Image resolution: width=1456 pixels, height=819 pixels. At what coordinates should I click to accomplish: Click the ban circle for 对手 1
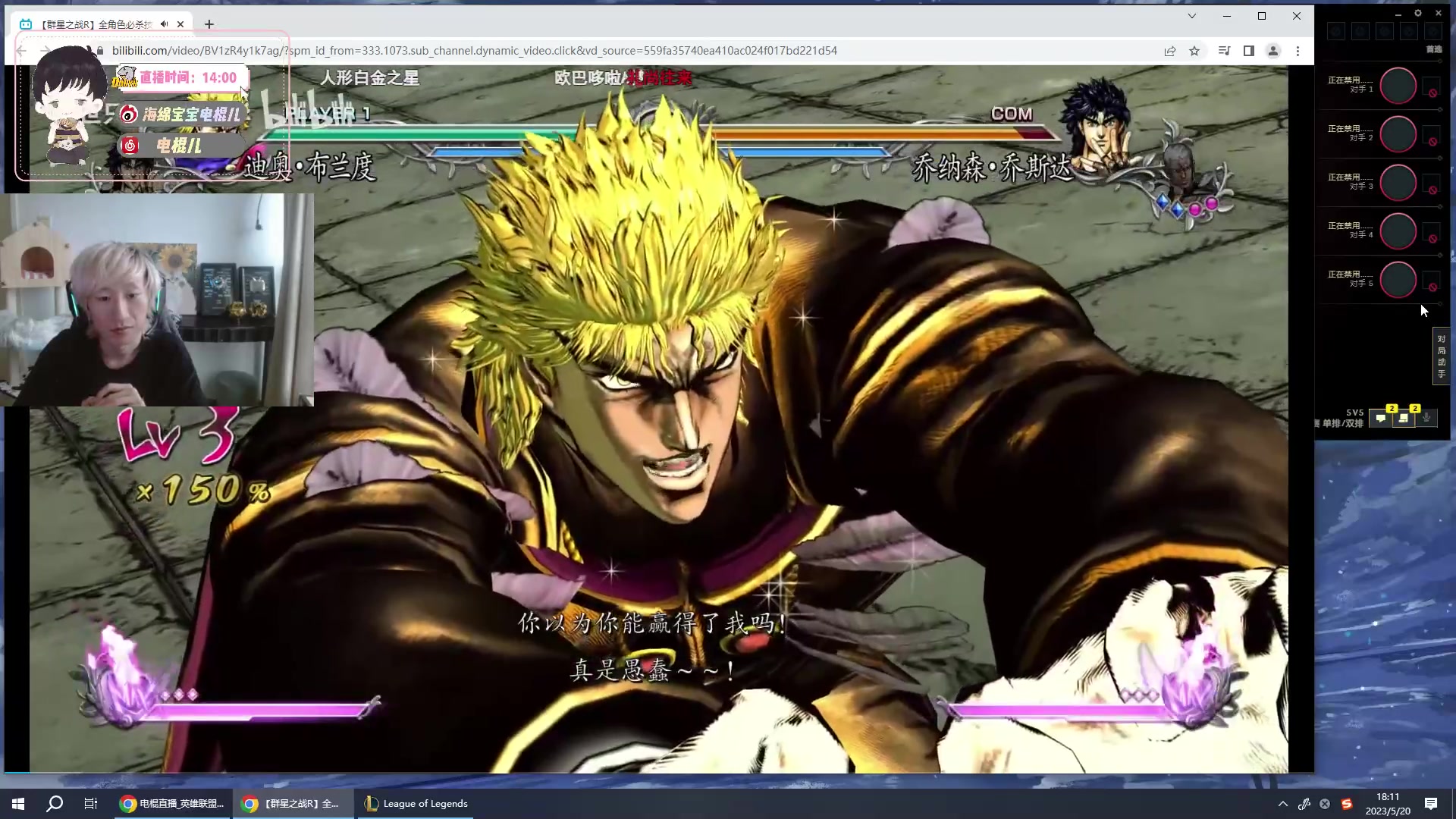[1398, 86]
